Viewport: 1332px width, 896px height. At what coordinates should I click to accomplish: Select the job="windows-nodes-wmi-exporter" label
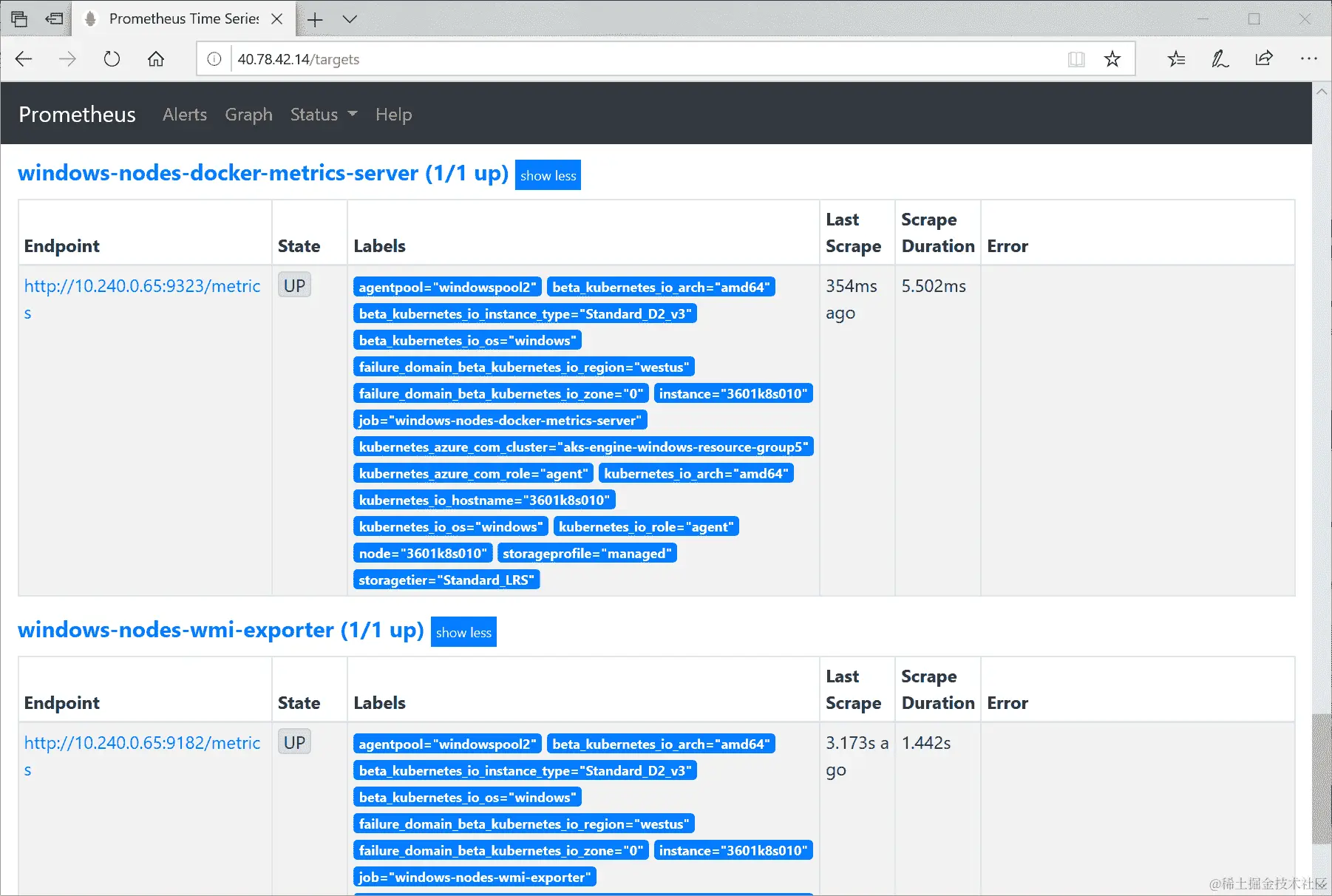(x=475, y=877)
